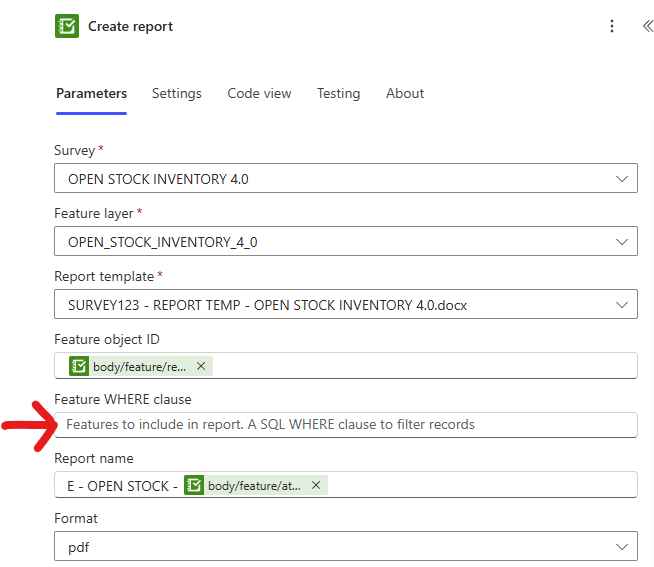Screen dimensions: 654x567
Task: Open the About tab
Action: click(405, 93)
